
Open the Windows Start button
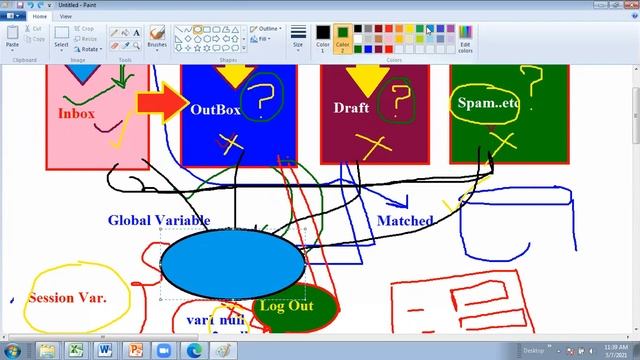13,351
